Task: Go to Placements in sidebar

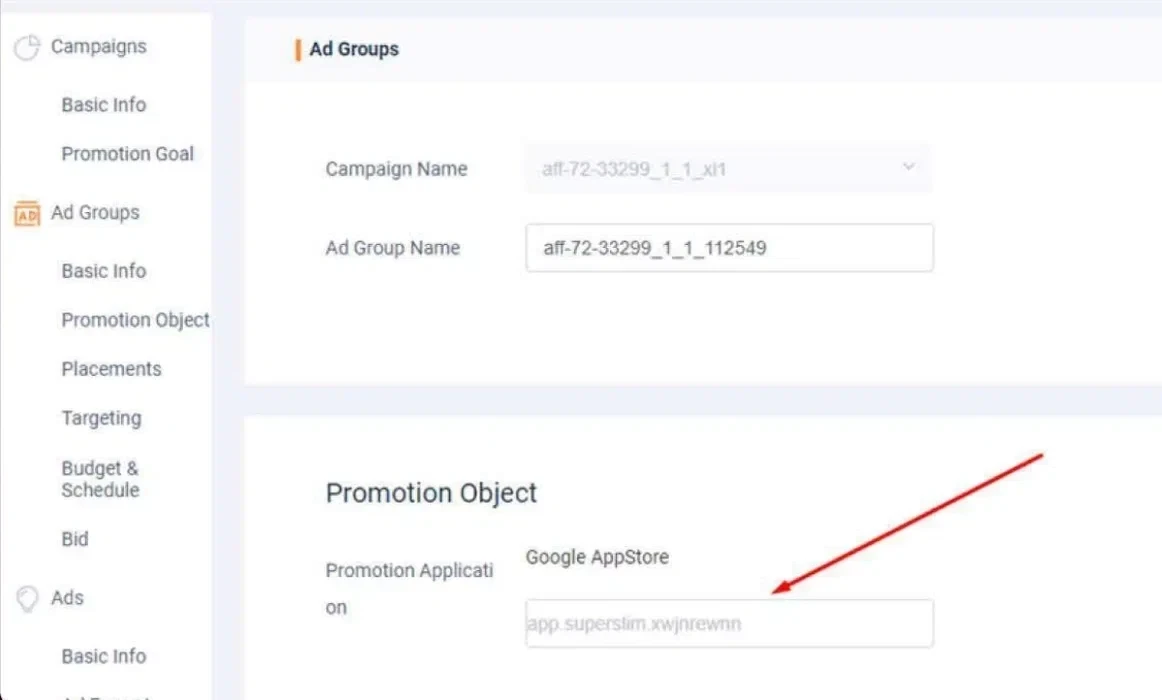Action: [111, 369]
